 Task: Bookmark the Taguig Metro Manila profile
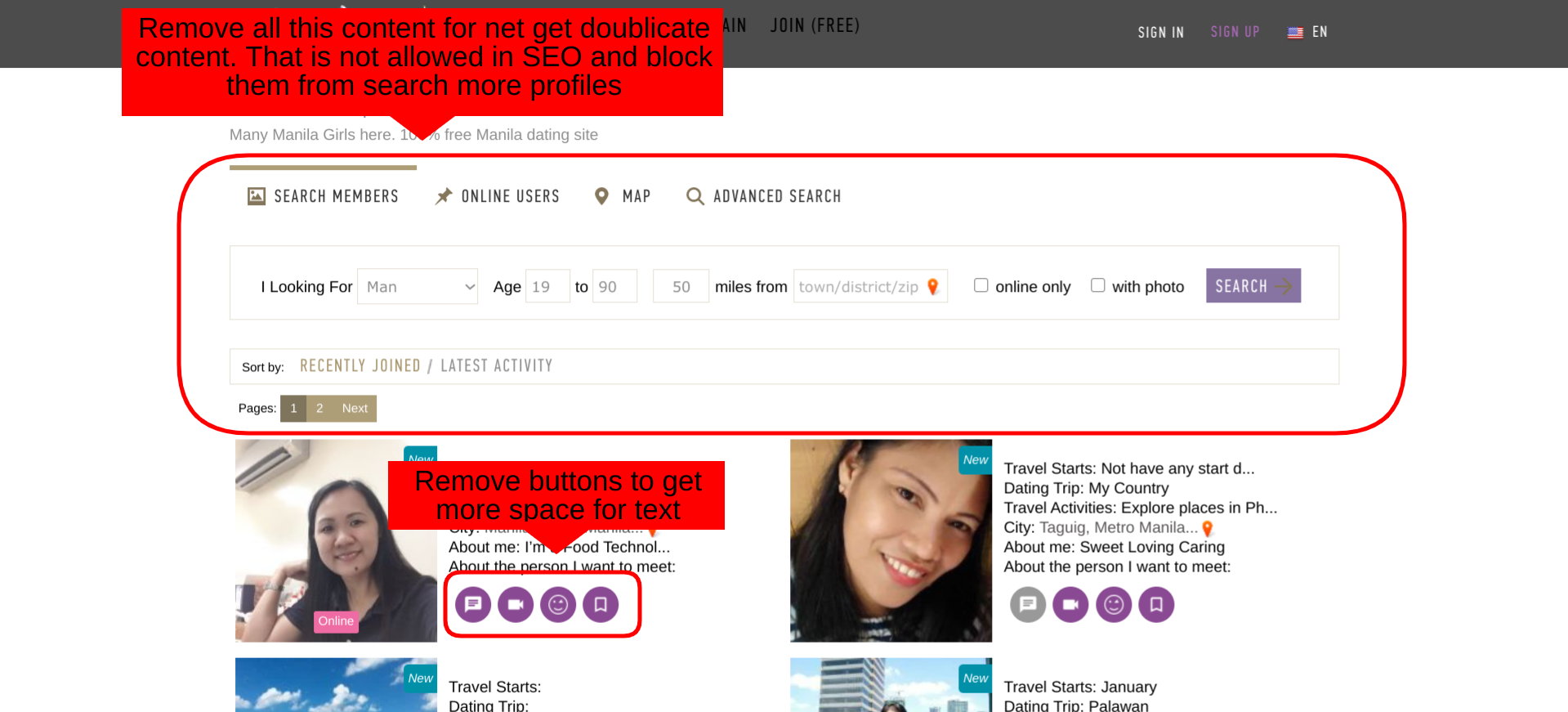coord(1156,605)
